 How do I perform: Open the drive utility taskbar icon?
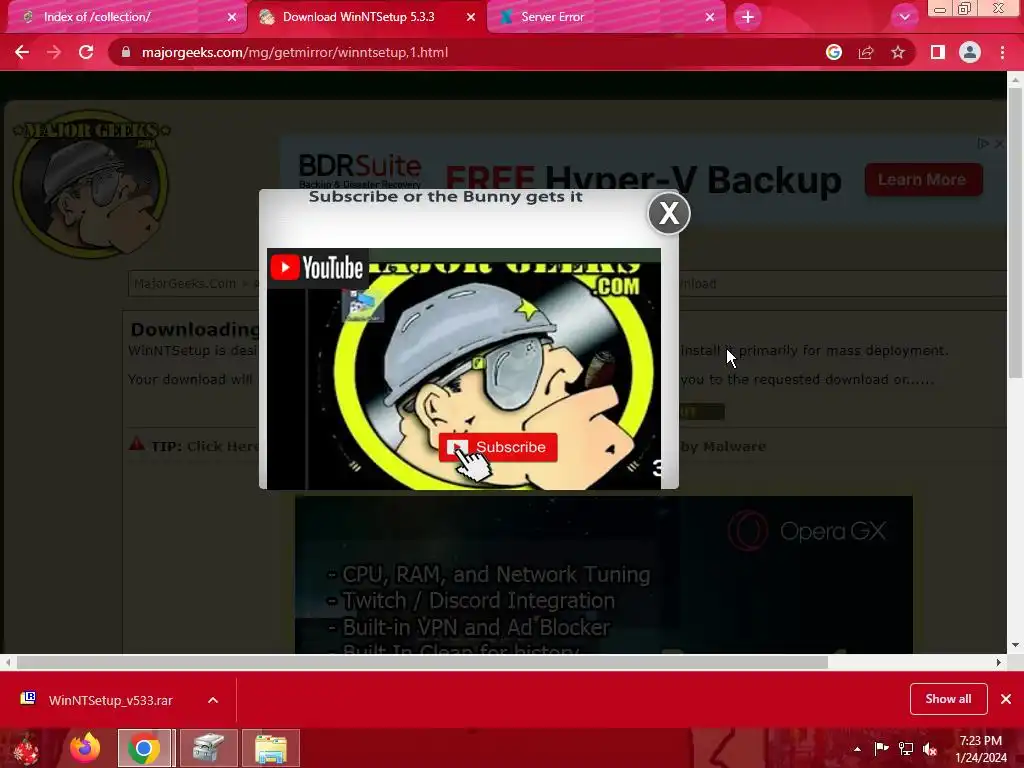[208, 748]
